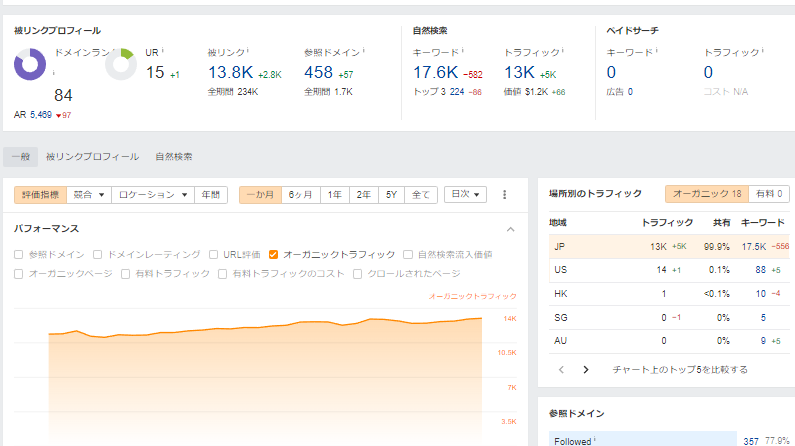Viewport: 795px width, 446px height.
Task: Select the 2年 time range
Action: pos(364,195)
